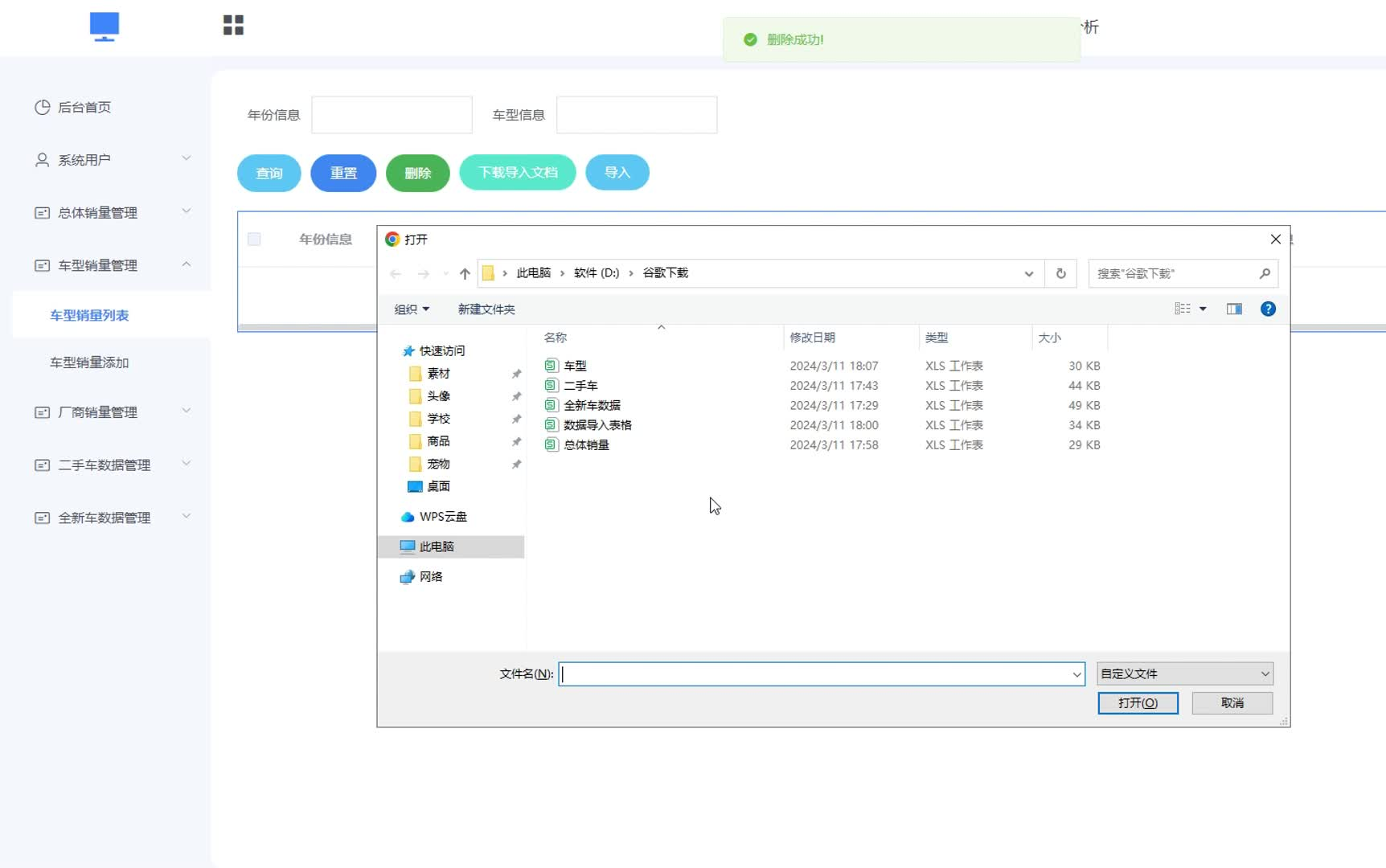Click 此电脑 in the address breadcrumb
The width and height of the screenshot is (1386, 868).
(534, 272)
